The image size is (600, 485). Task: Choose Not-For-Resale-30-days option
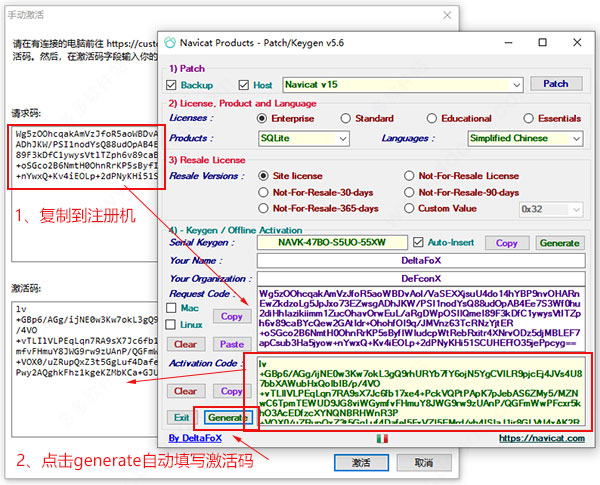(263, 192)
